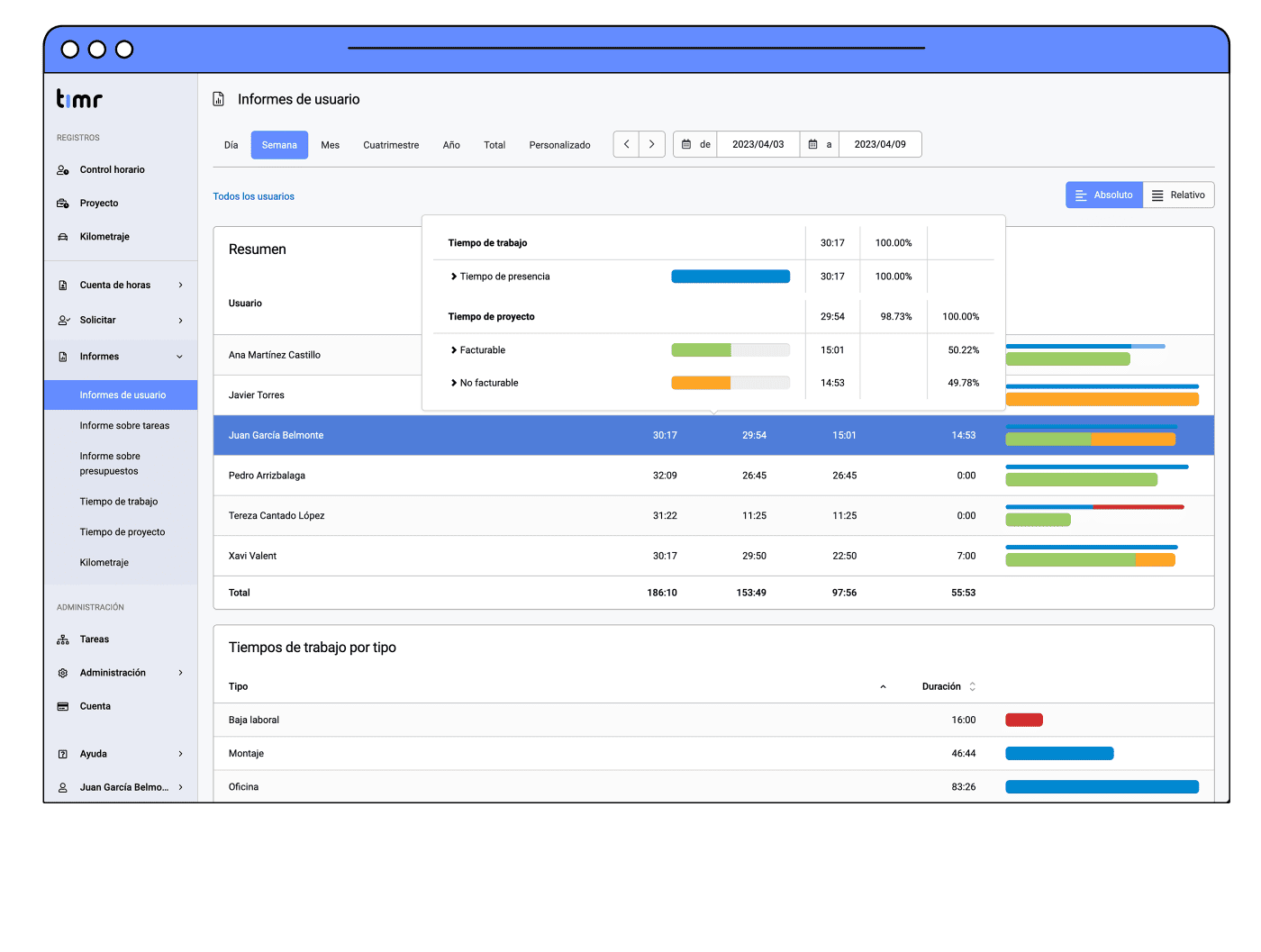
Task: Expand Tiempo de presencia row
Action: [454, 277]
